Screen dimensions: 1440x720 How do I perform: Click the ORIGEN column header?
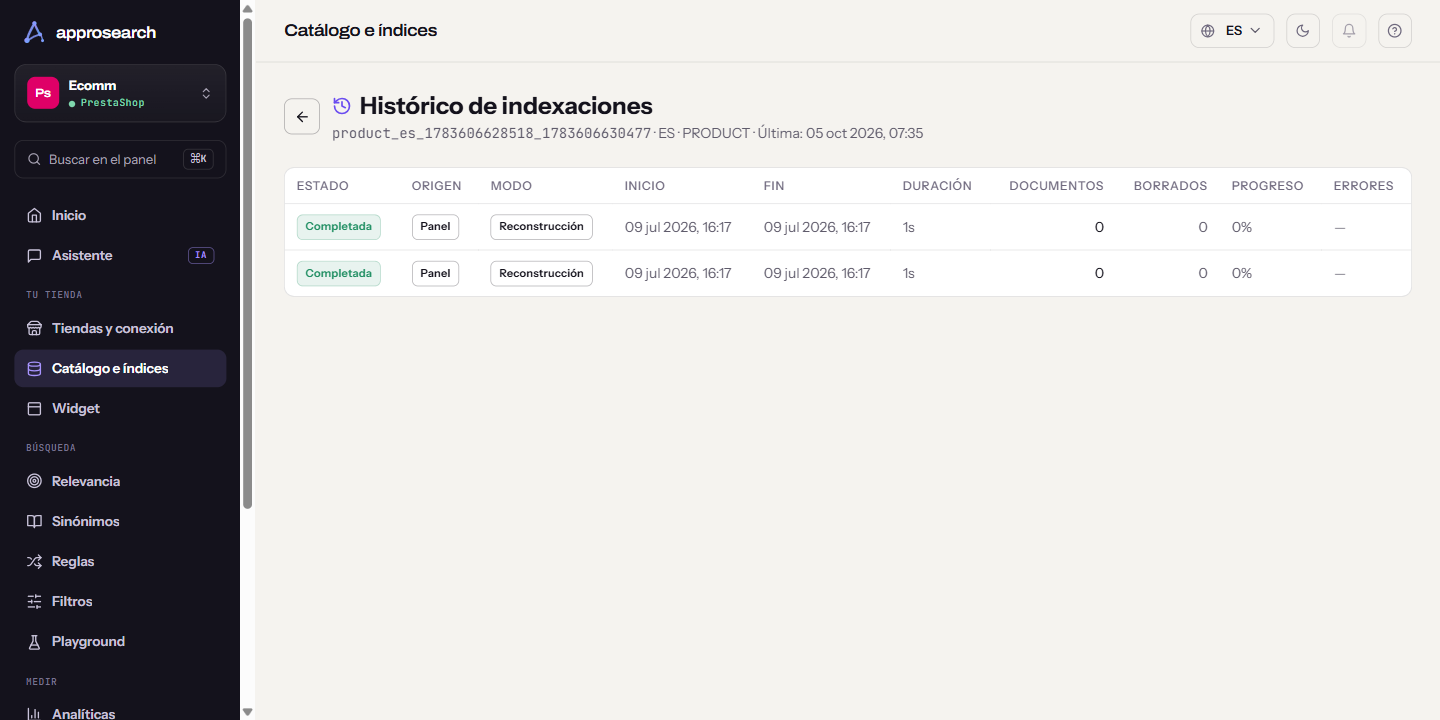pyautogui.click(x=437, y=186)
